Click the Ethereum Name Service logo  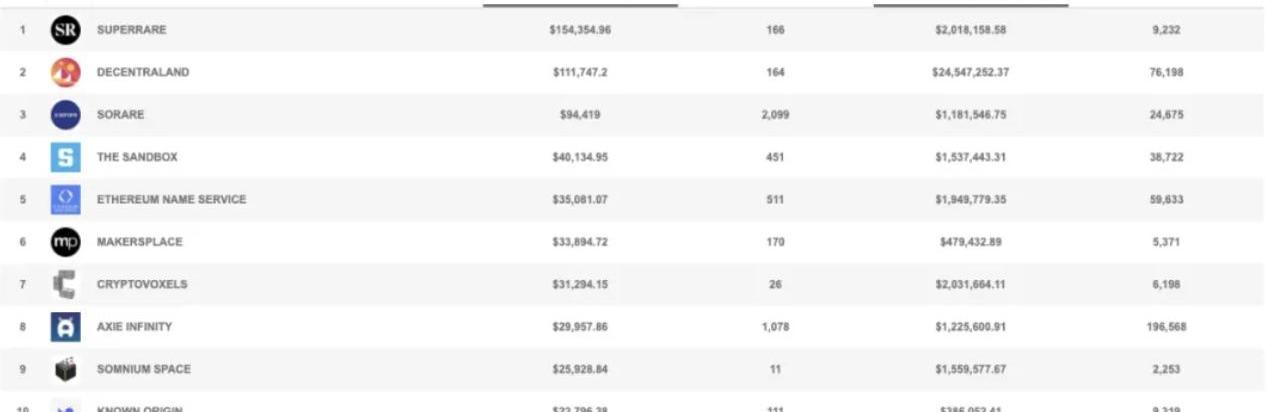pyautogui.click(x=66, y=200)
